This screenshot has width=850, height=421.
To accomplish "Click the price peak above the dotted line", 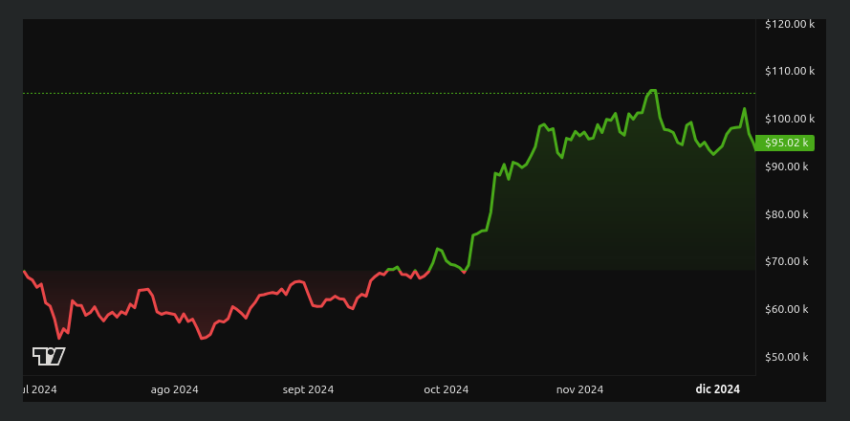I will [652, 90].
